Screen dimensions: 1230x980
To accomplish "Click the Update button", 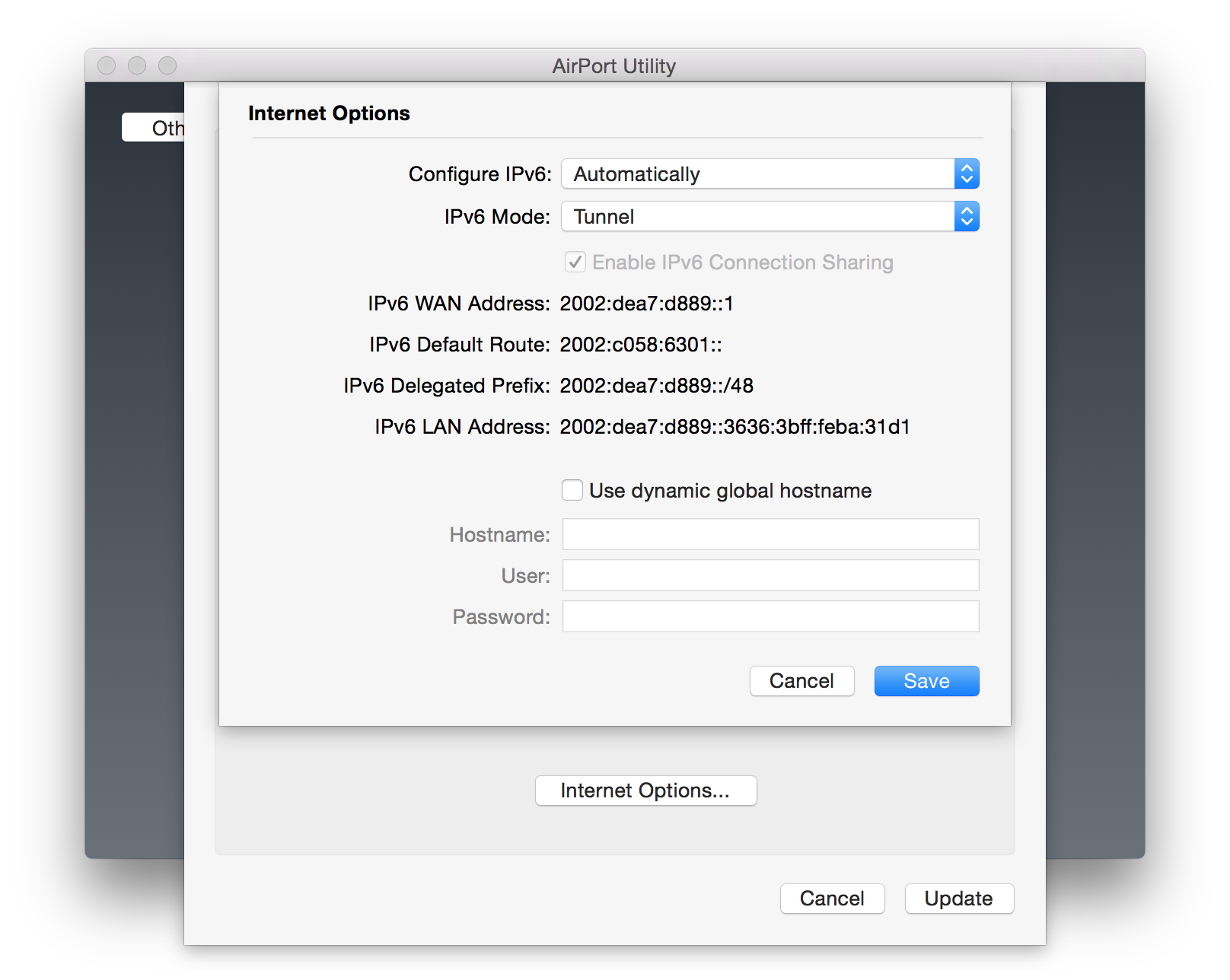I will tap(959, 899).
